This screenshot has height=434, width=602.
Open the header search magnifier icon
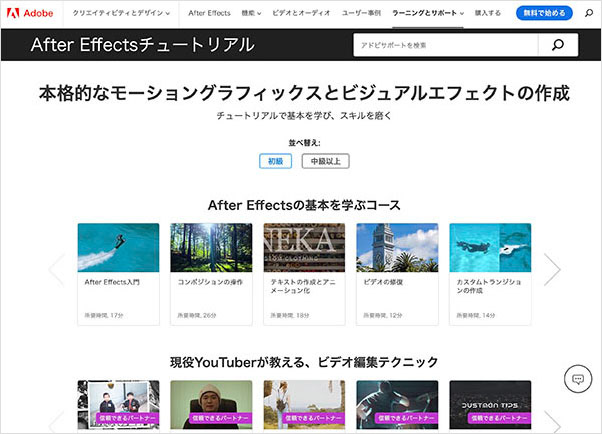pyautogui.click(x=589, y=13)
